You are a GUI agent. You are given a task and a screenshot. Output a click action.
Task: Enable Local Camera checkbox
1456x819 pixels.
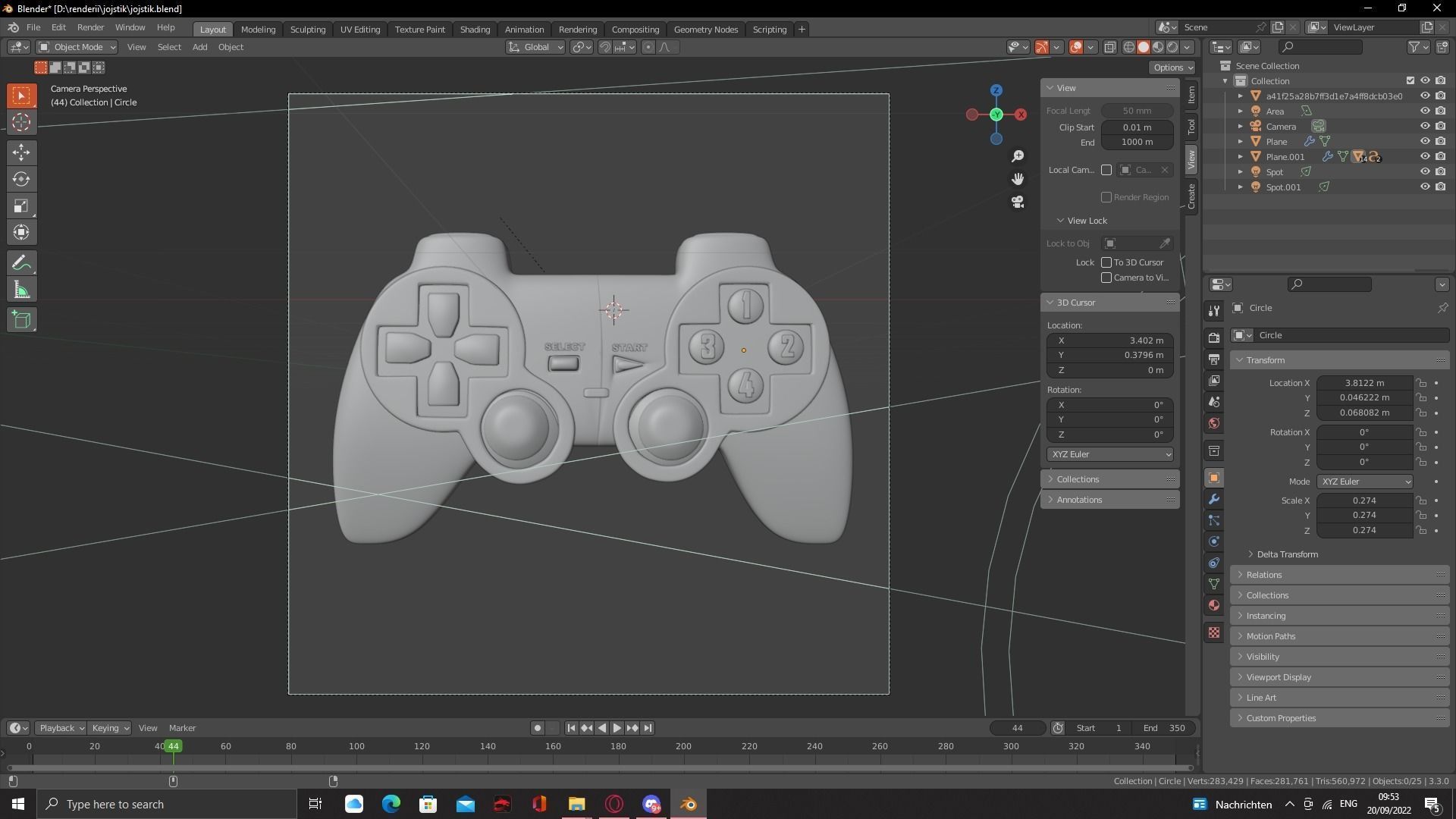[x=1106, y=170]
